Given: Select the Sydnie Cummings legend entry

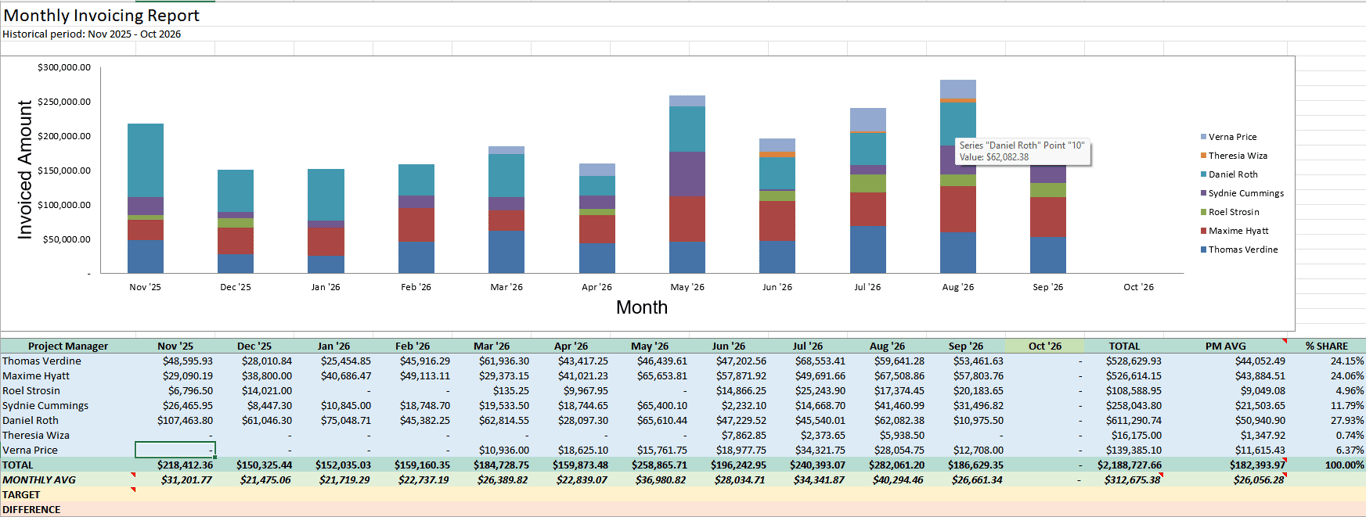Looking at the screenshot, I should tap(1241, 194).
